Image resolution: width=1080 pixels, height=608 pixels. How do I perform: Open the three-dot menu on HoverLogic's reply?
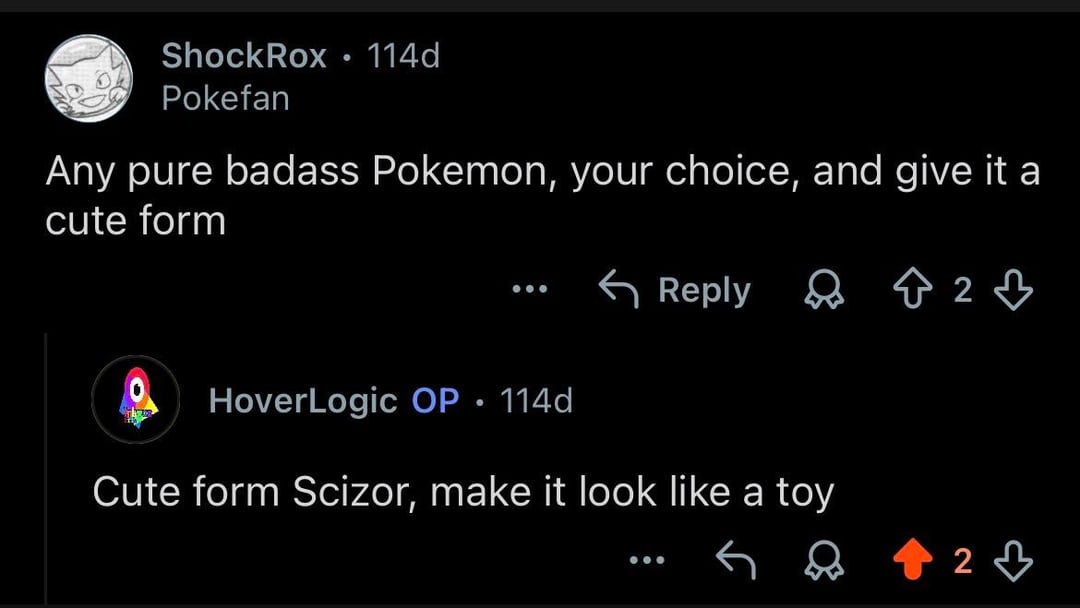647,561
